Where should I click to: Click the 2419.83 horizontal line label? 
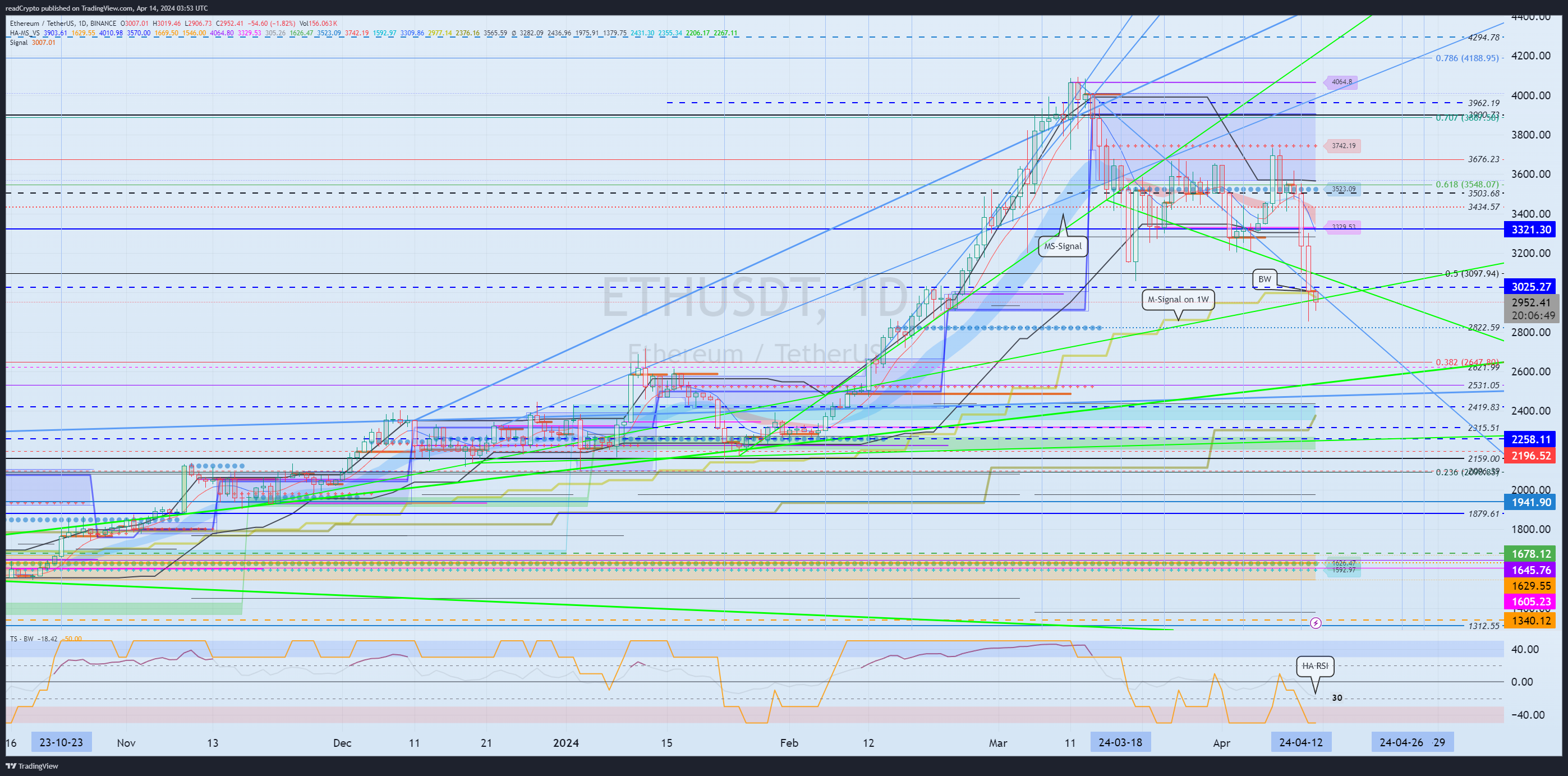pyautogui.click(x=1483, y=407)
